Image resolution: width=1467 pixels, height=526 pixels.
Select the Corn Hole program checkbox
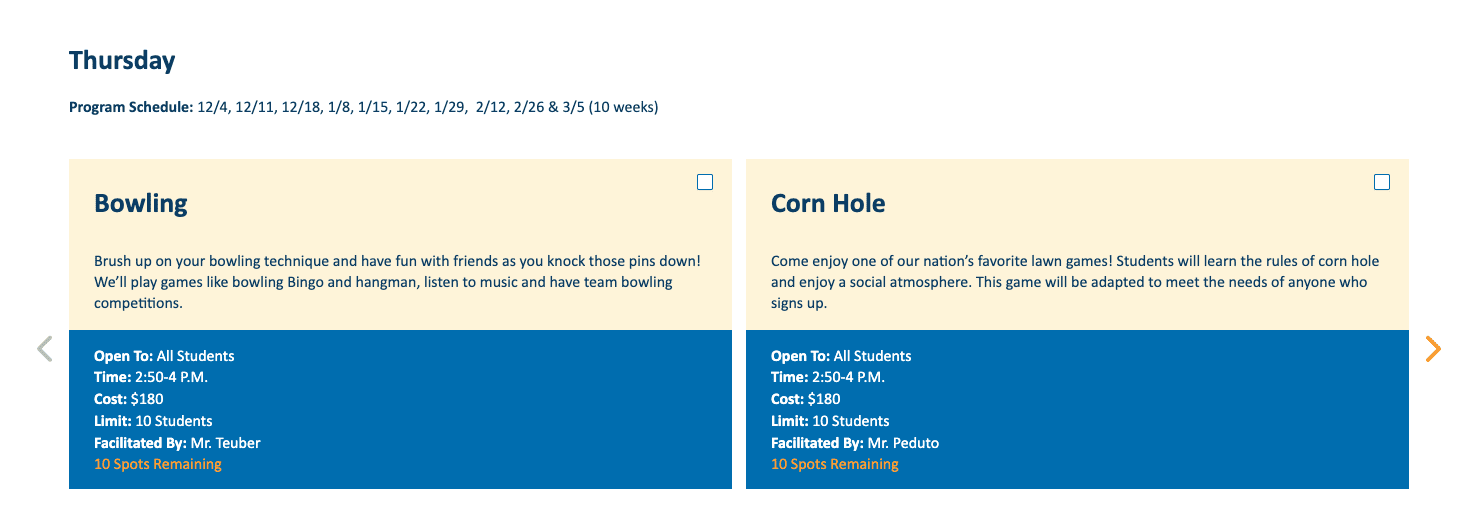(x=1382, y=182)
